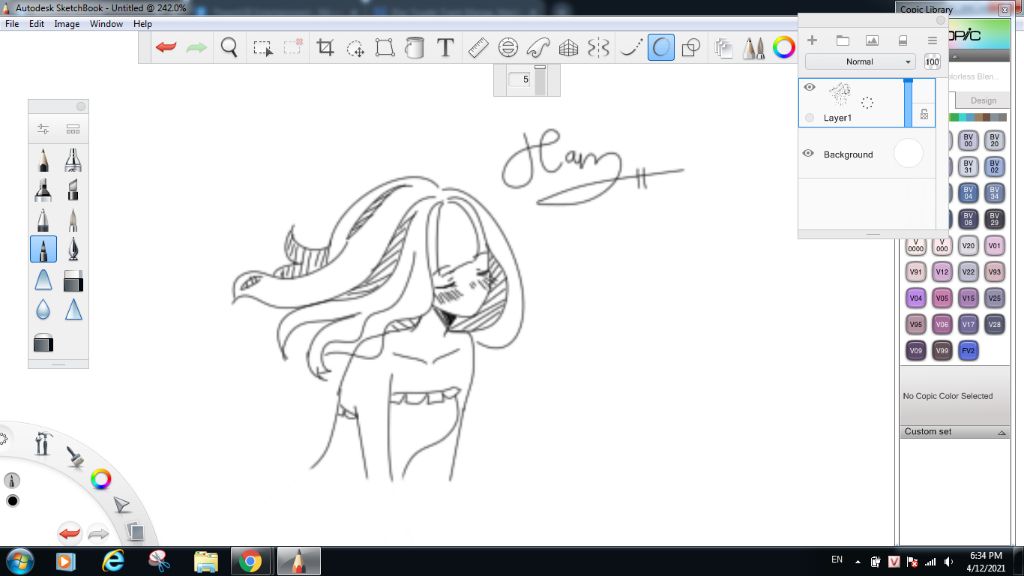Click the red Undo arrow in top toolbar
Image resolution: width=1024 pixels, height=576 pixels.
[x=166, y=47]
